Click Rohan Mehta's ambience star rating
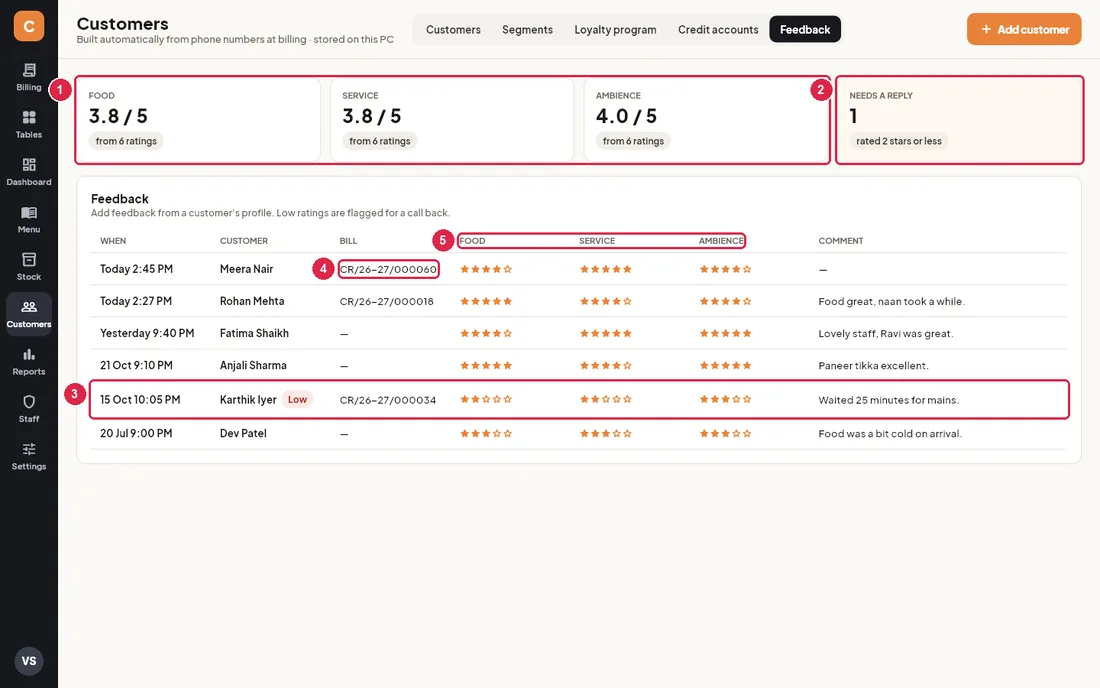Image resolution: width=1100 pixels, height=688 pixels. (725, 302)
